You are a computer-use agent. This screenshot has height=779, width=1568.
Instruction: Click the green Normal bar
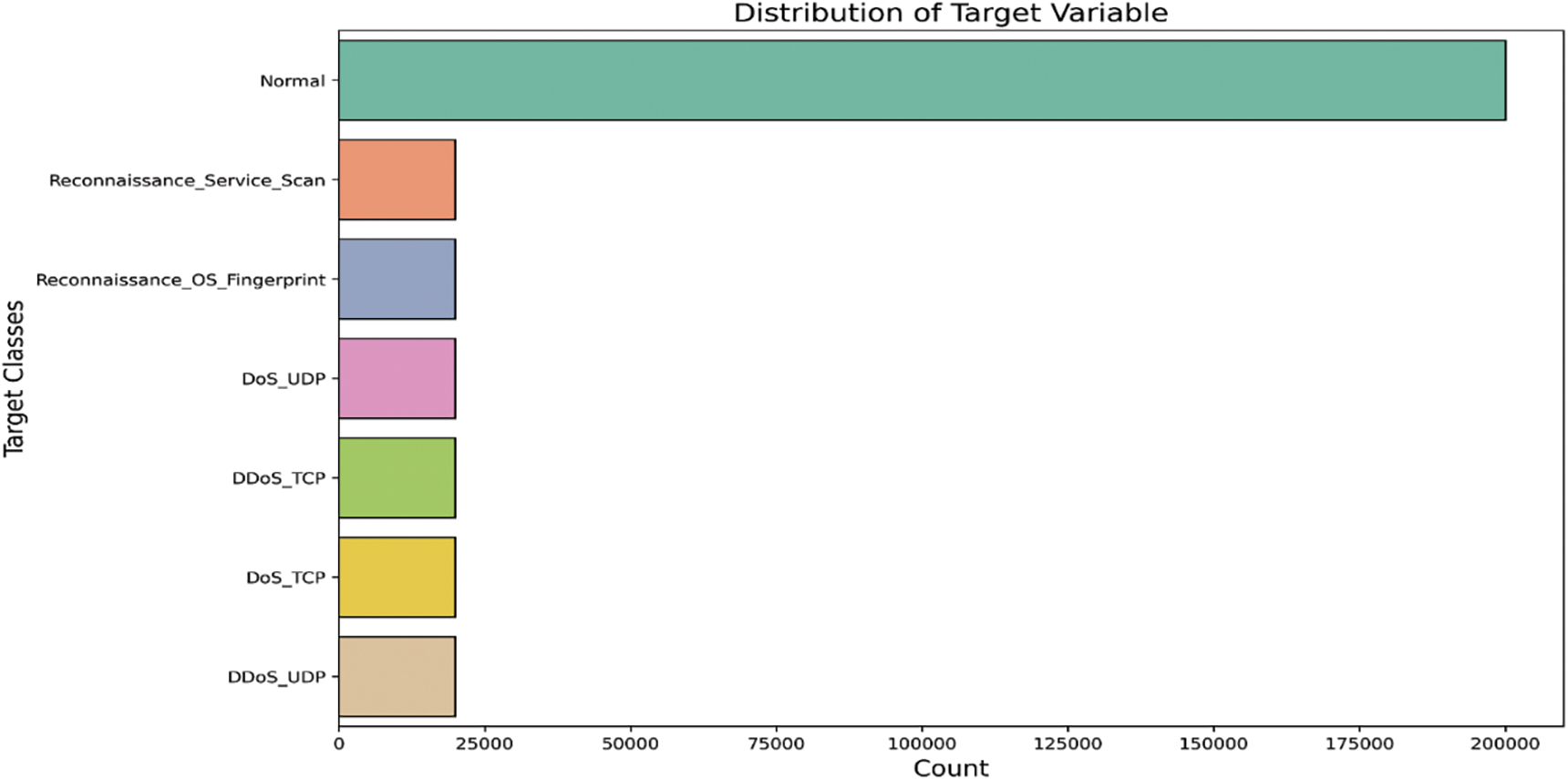(x=921, y=80)
